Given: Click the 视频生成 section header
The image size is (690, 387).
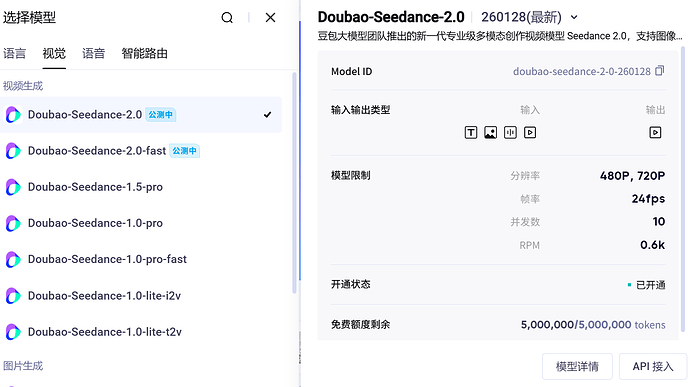Looking at the screenshot, I should tap(23, 86).
